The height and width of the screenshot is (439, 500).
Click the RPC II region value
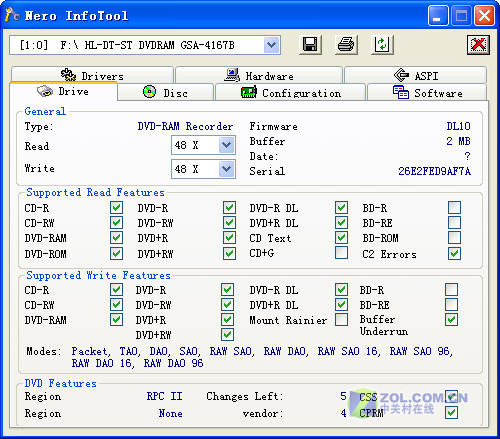pos(164,396)
